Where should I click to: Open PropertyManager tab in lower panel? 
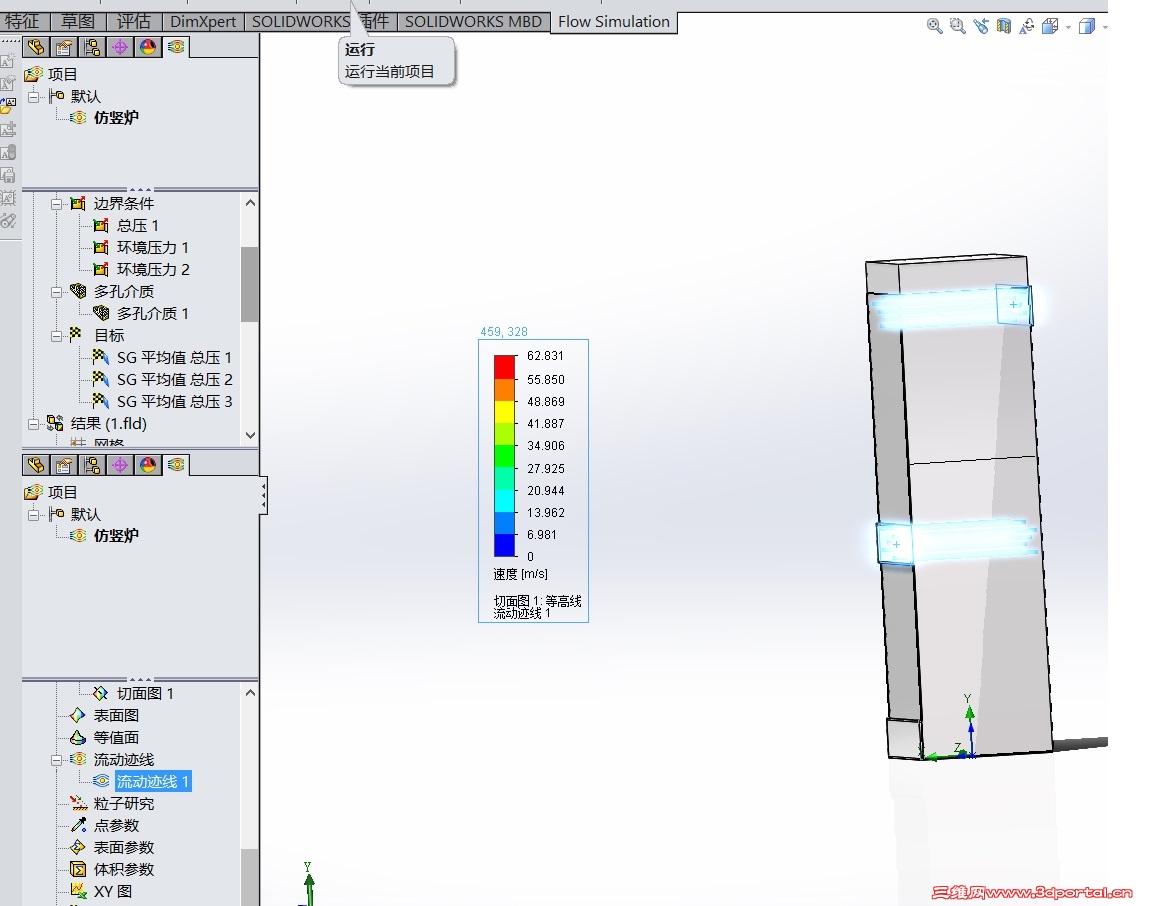pos(64,466)
